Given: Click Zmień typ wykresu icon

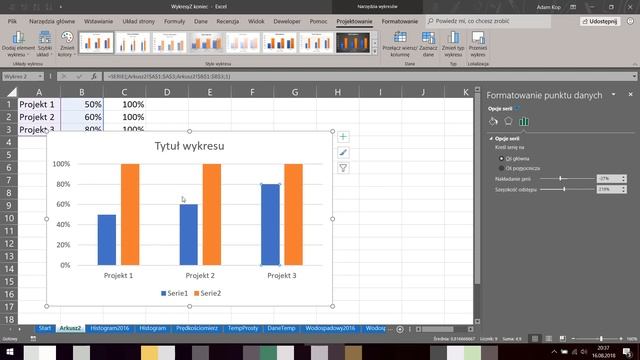Looking at the screenshot, I should tap(453, 38).
